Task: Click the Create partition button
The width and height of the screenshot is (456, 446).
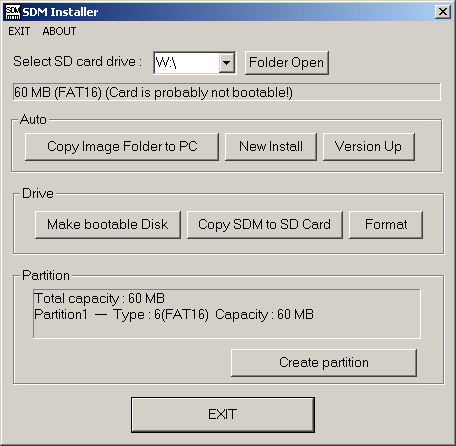Action: [x=324, y=363]
